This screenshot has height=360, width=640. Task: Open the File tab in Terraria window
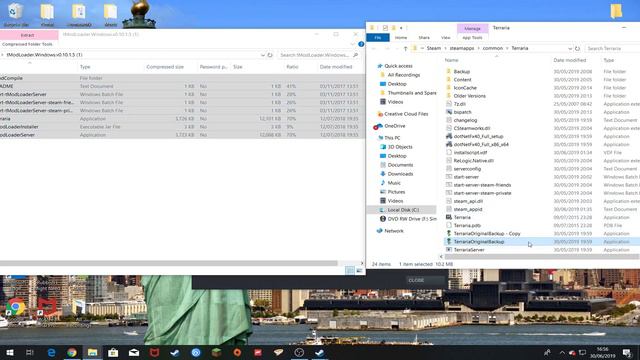pos(378,38)
